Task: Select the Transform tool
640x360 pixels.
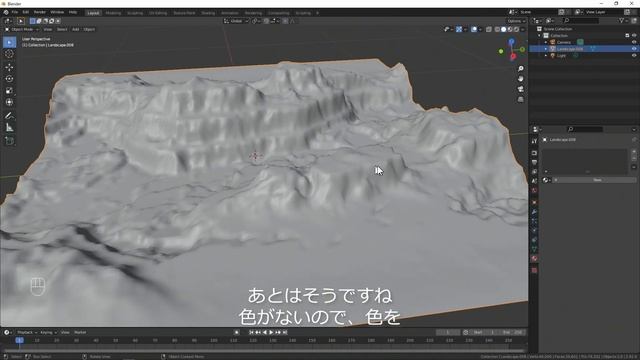Action: [x=9, y=102]
